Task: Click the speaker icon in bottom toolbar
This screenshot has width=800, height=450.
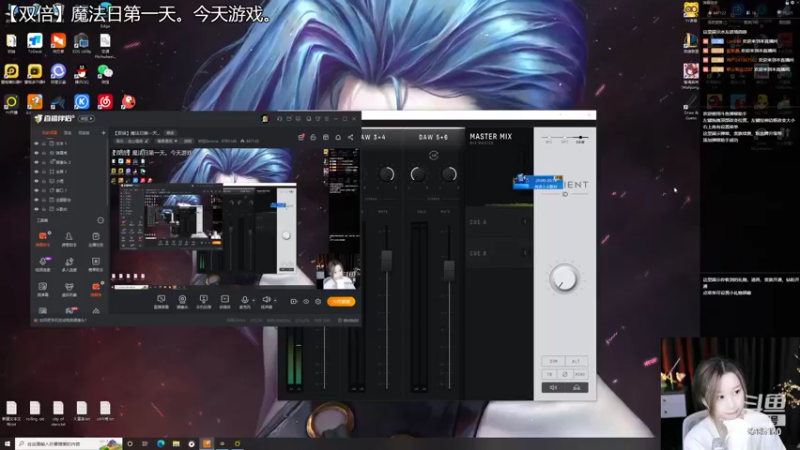Action: pyautogui.click(x=266, y=299)
